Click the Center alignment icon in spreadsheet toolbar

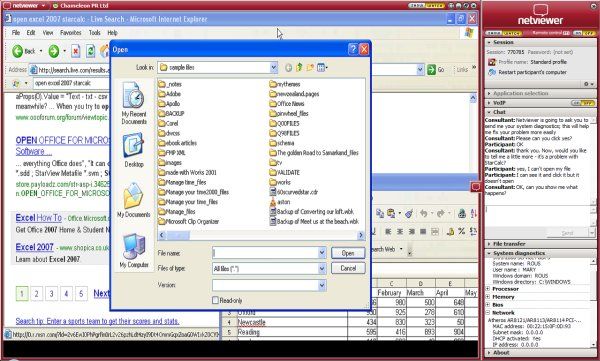click(400, 232)
